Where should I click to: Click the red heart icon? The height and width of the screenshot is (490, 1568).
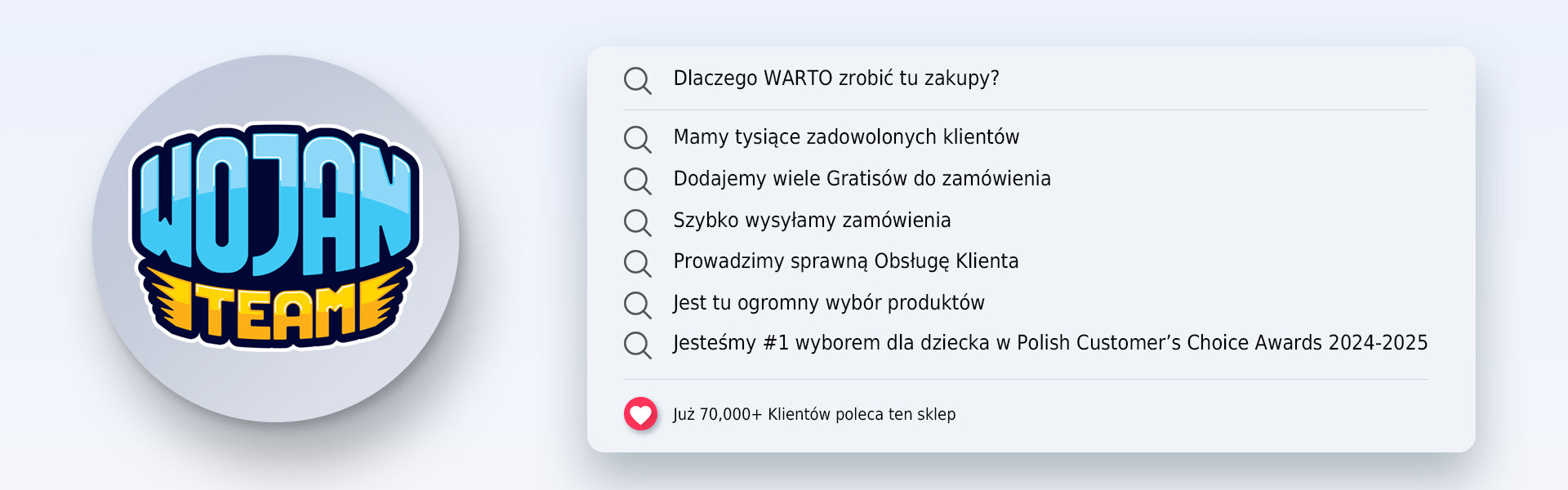click(640, 414)
